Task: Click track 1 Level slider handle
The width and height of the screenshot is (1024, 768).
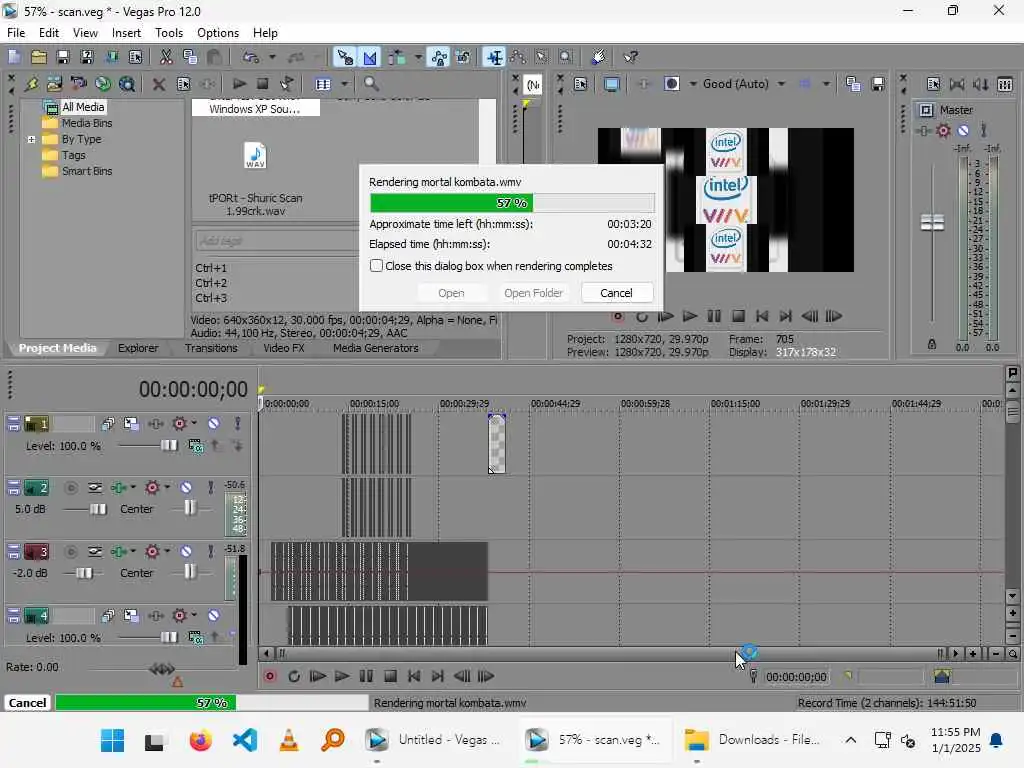Action: pyautogui.click(x=168, y=445)
